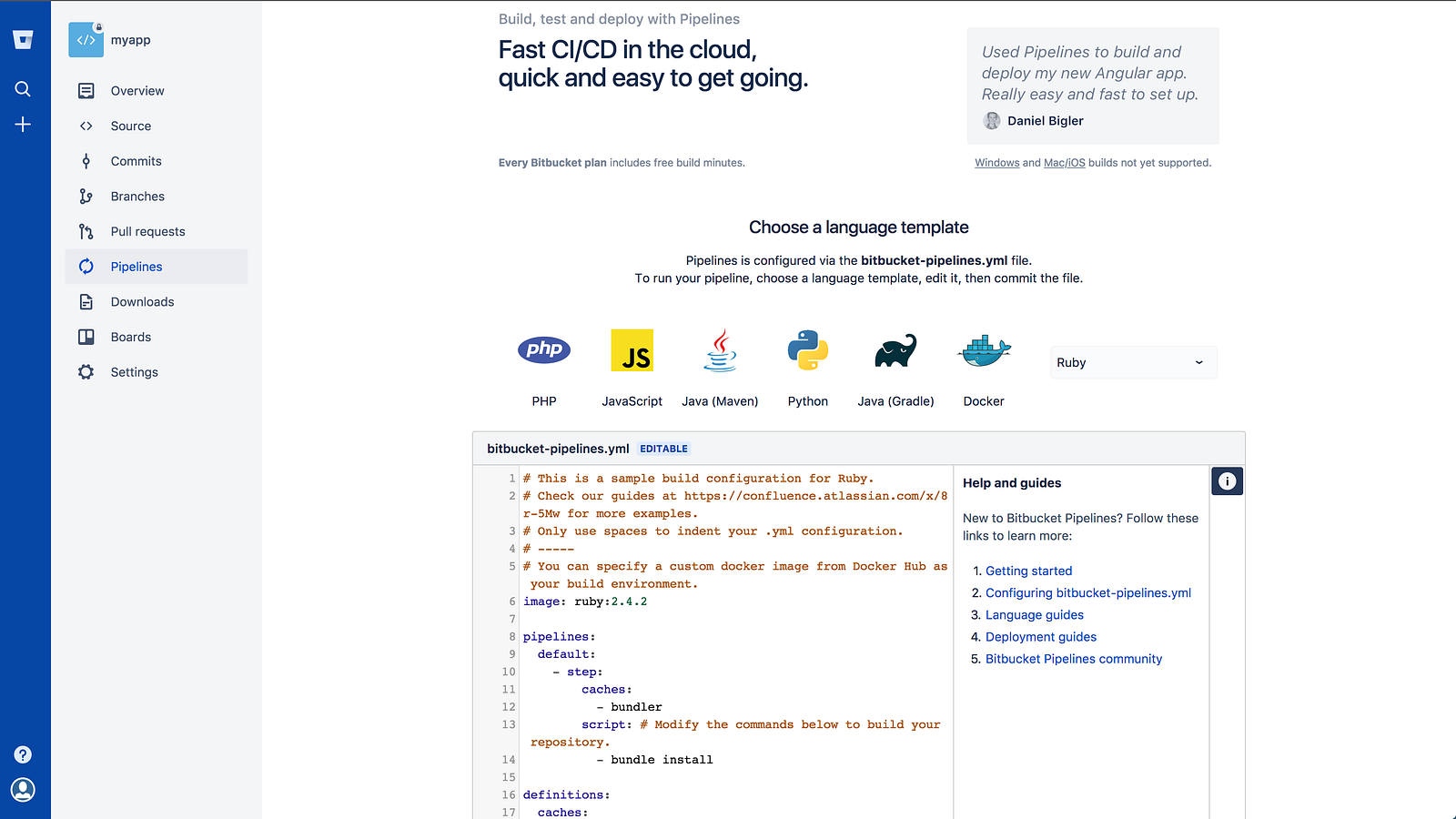
Task: Select the Docker whale logo template
Action: [985, 350]
